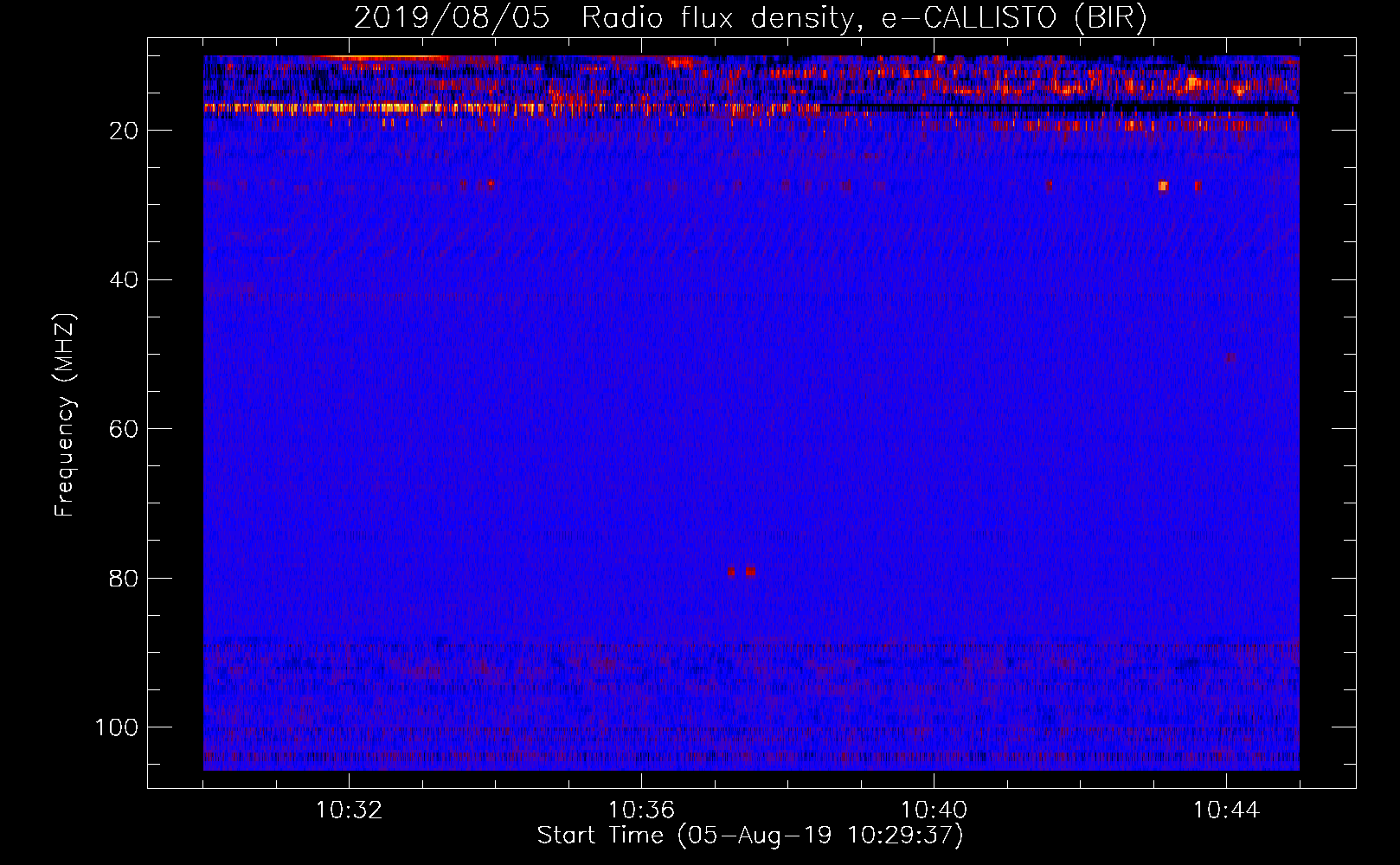
Task: Click the pair of red spots near 80 MHz
Action: pyautogui.click(x=742, y=572)
